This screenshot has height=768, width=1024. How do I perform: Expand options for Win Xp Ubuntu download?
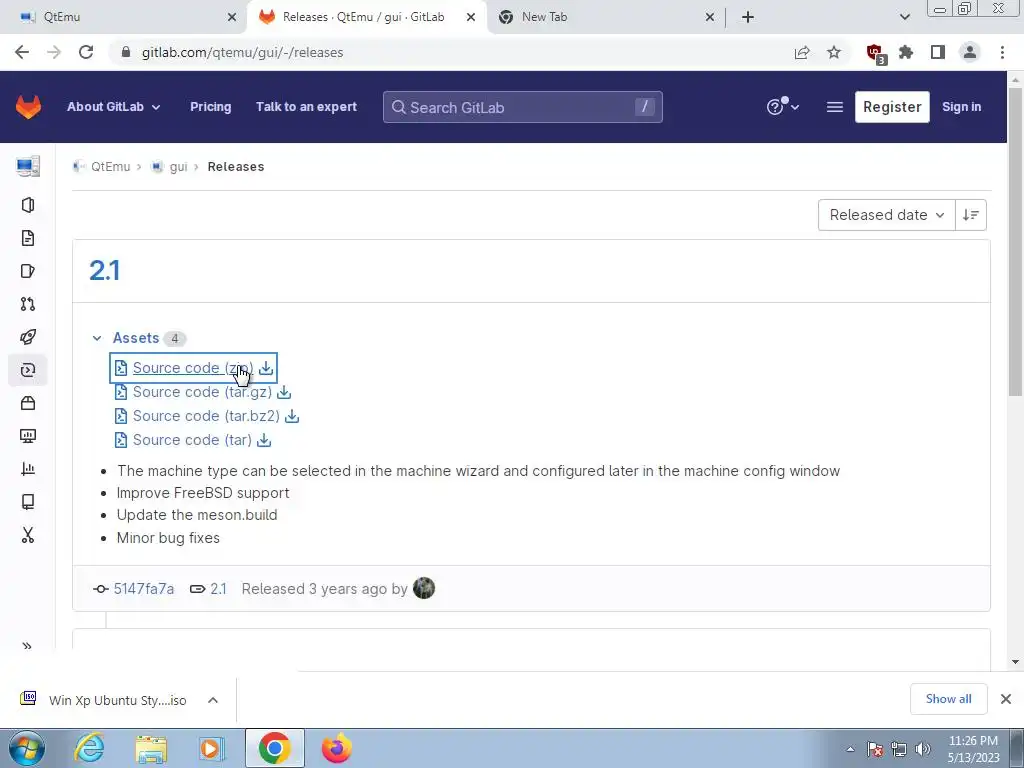[213, 700]
